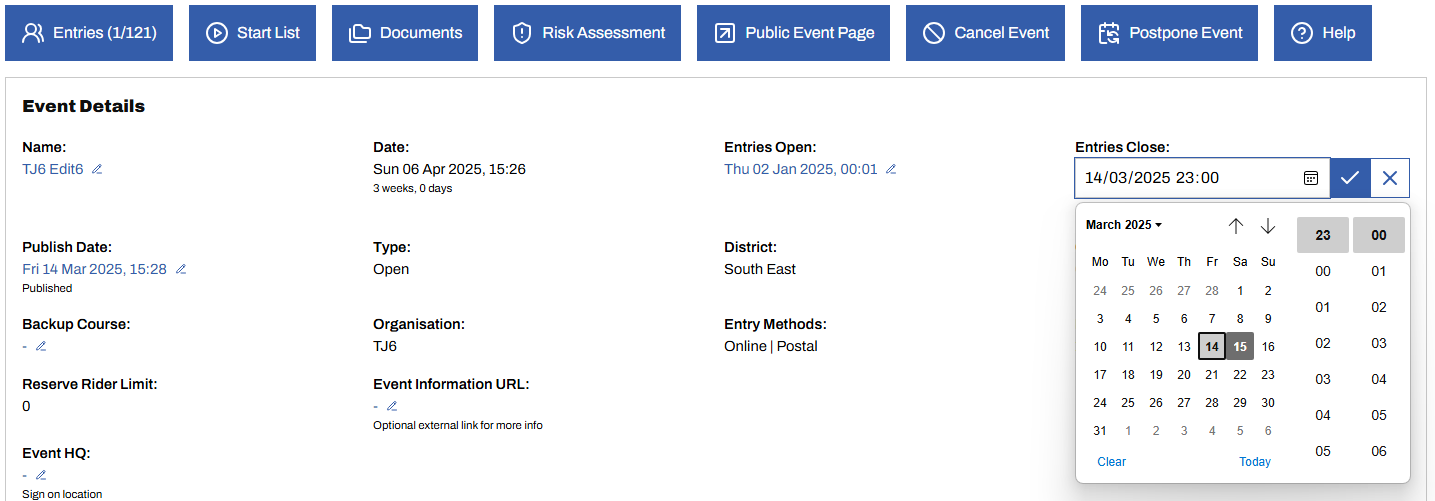Screen dimensions: 1435x501
Task: Select 21 March in the calendar
Action: [x=1212, y=375]
